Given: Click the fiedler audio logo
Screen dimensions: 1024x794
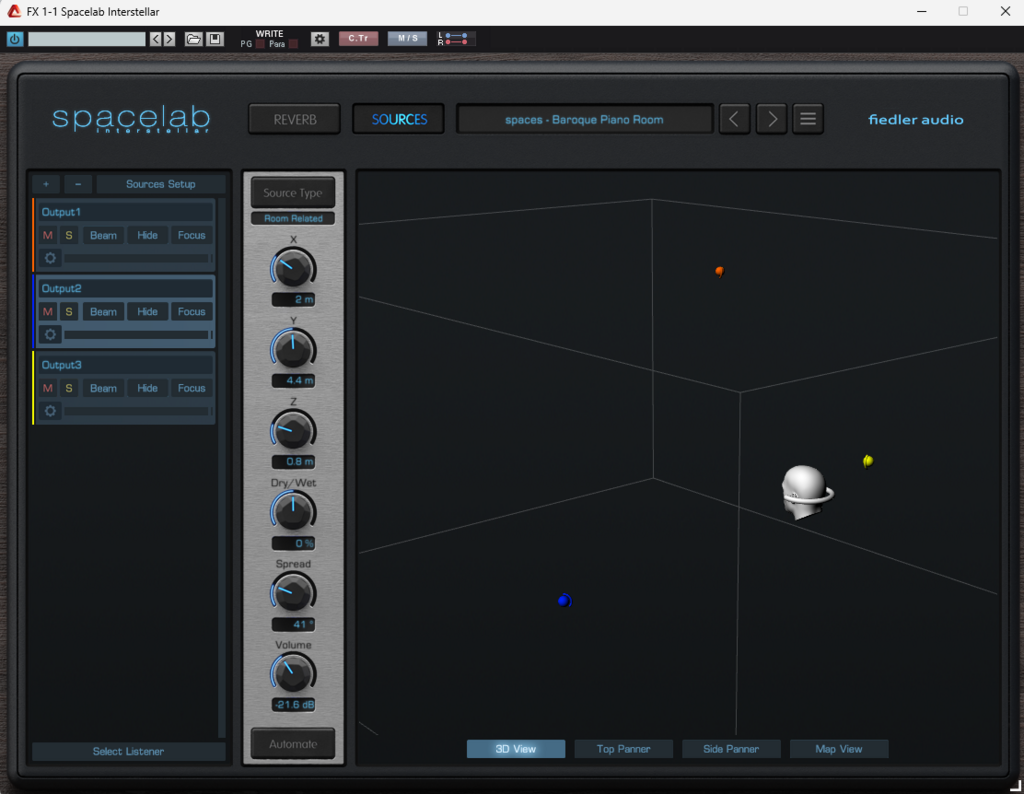Looking at the screenshot, I should [x=916, y=119].
